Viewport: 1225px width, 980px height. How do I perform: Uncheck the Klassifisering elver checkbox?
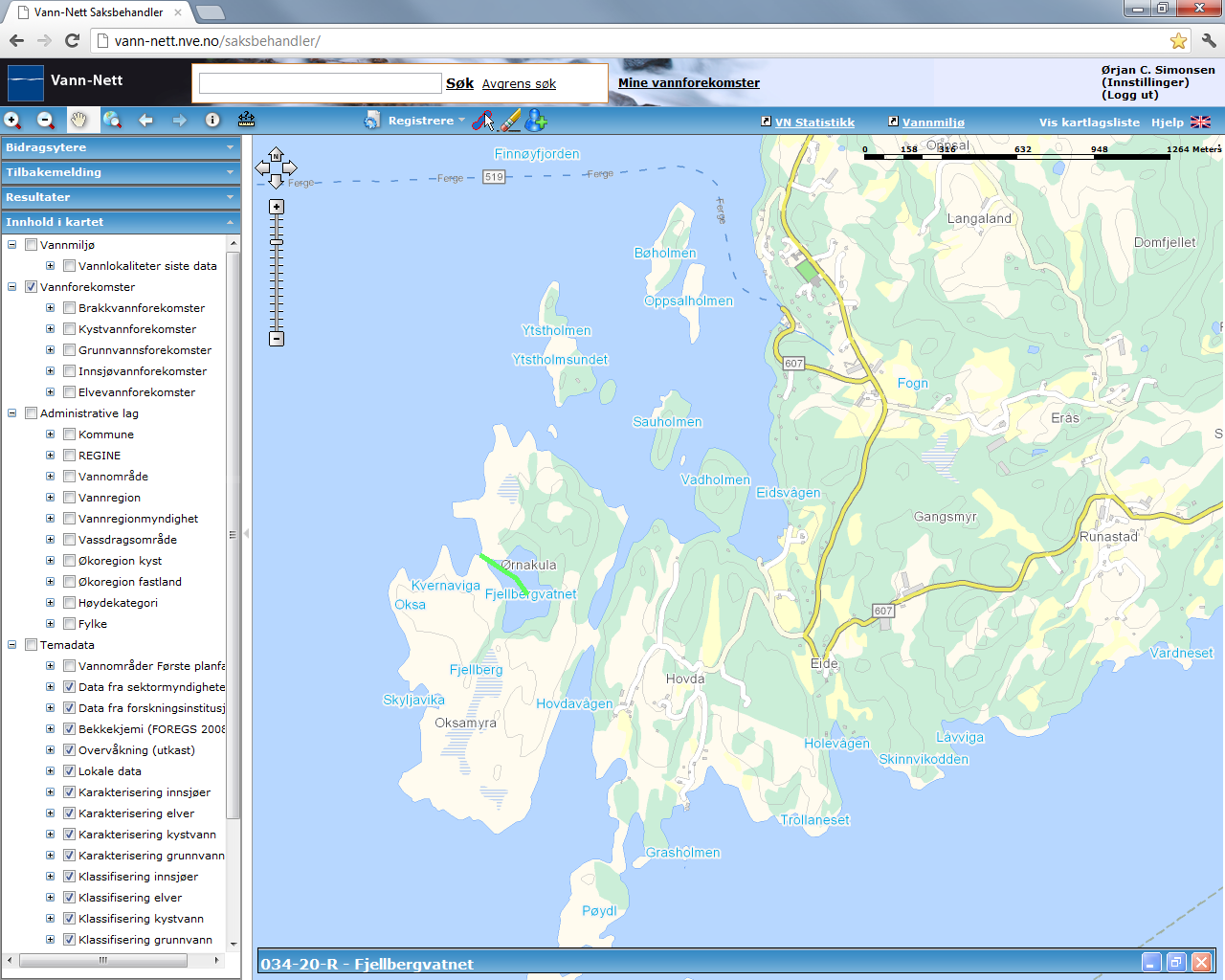coord(69,898)
